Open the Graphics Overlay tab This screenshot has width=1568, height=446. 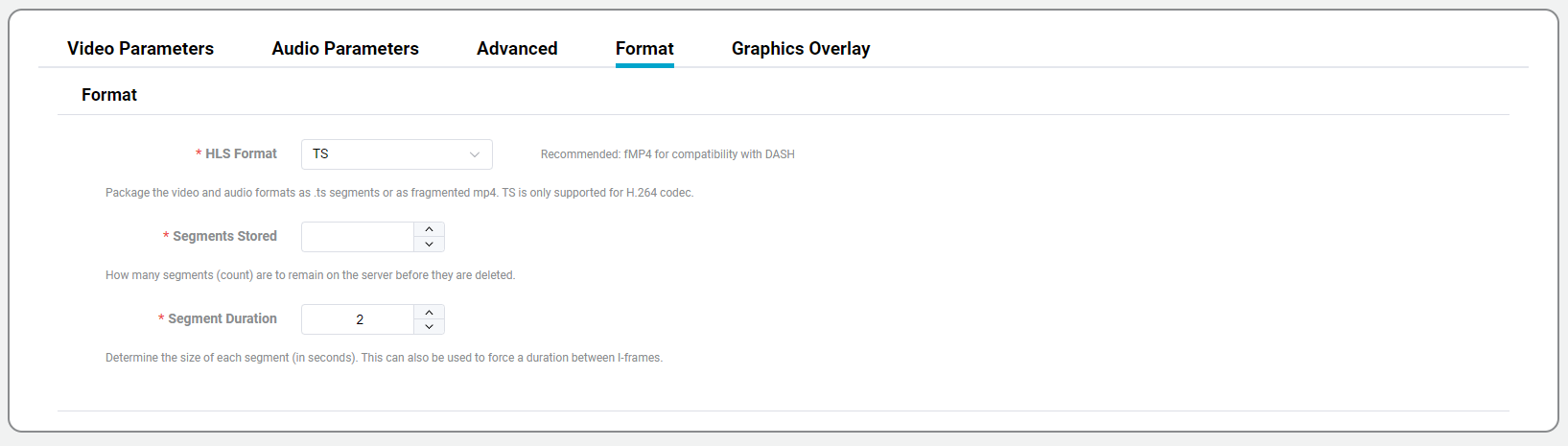[x=801, y=49]
